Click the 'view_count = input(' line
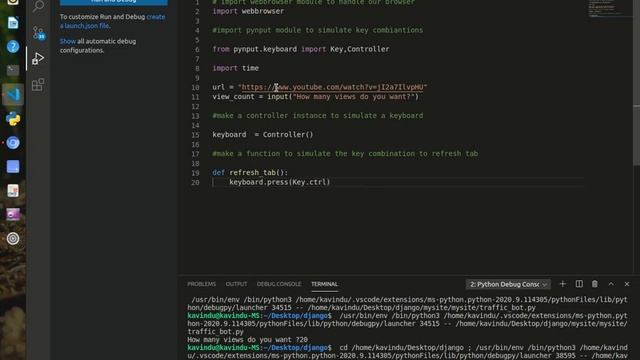This screenshot has width=640, height=360. (x=316, y=97)
